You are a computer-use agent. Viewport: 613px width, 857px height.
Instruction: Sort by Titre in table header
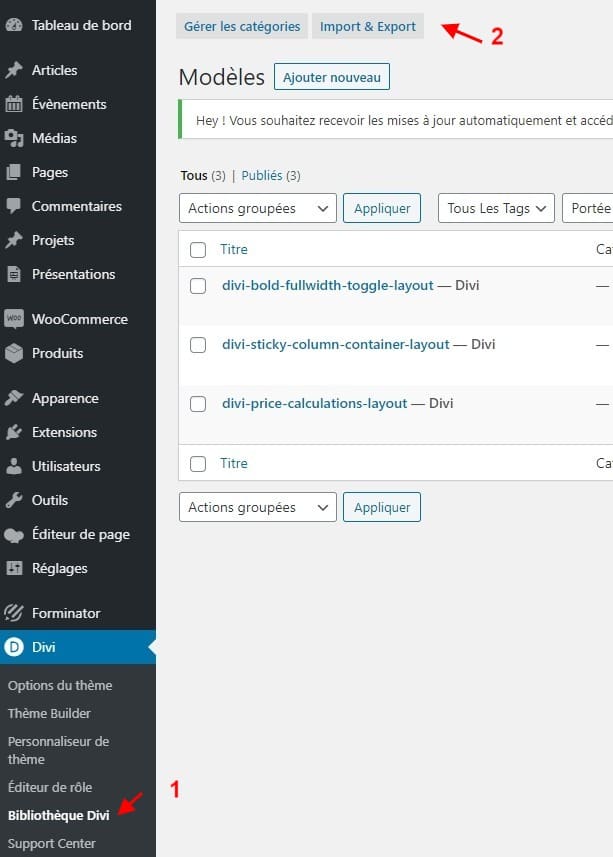(x=234, y=249)
